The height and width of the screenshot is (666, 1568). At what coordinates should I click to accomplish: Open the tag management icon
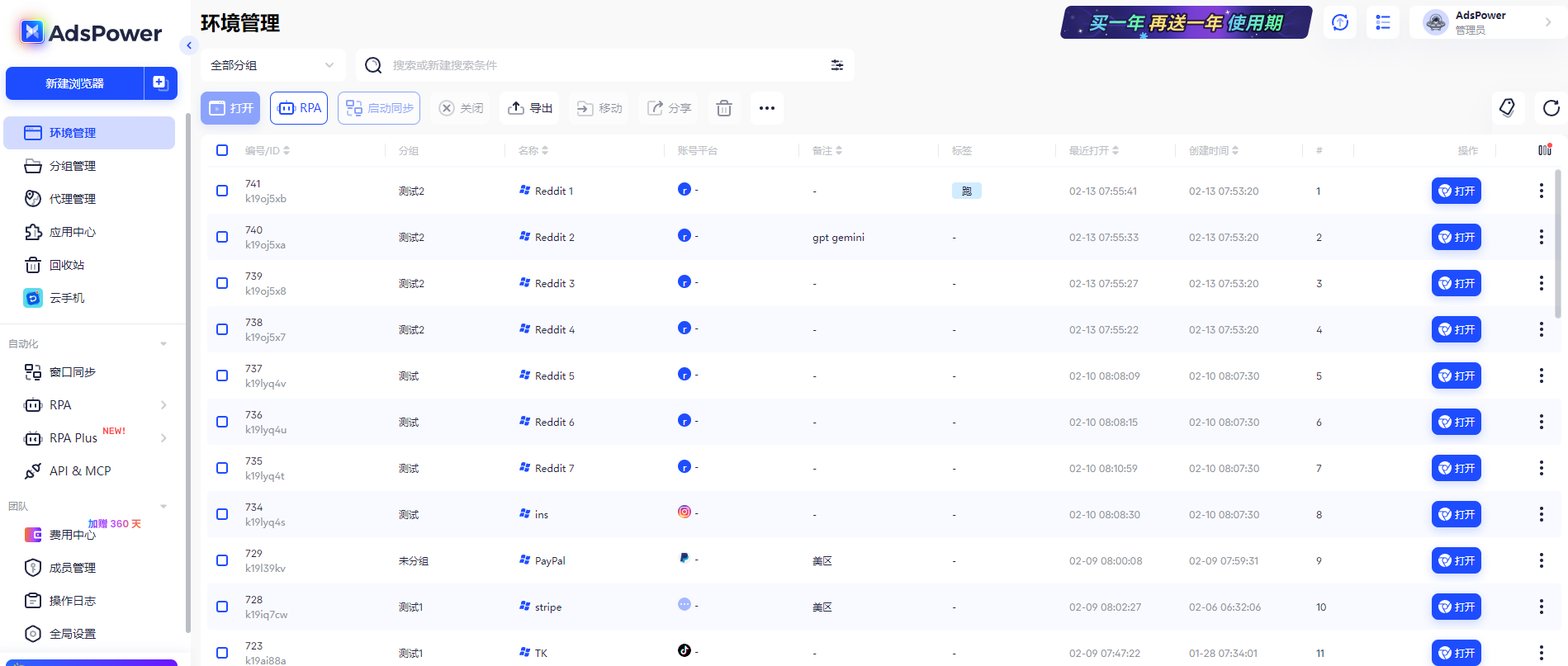click(1507, 108)
